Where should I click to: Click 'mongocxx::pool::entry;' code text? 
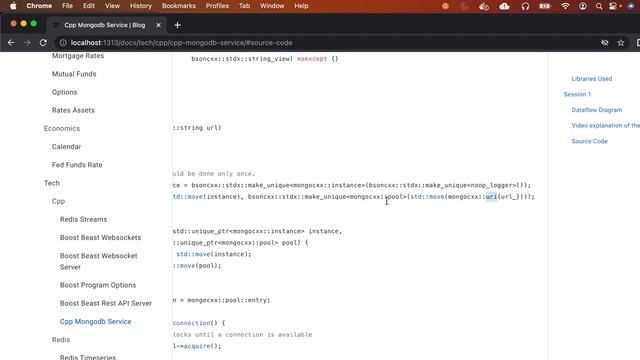229,300
